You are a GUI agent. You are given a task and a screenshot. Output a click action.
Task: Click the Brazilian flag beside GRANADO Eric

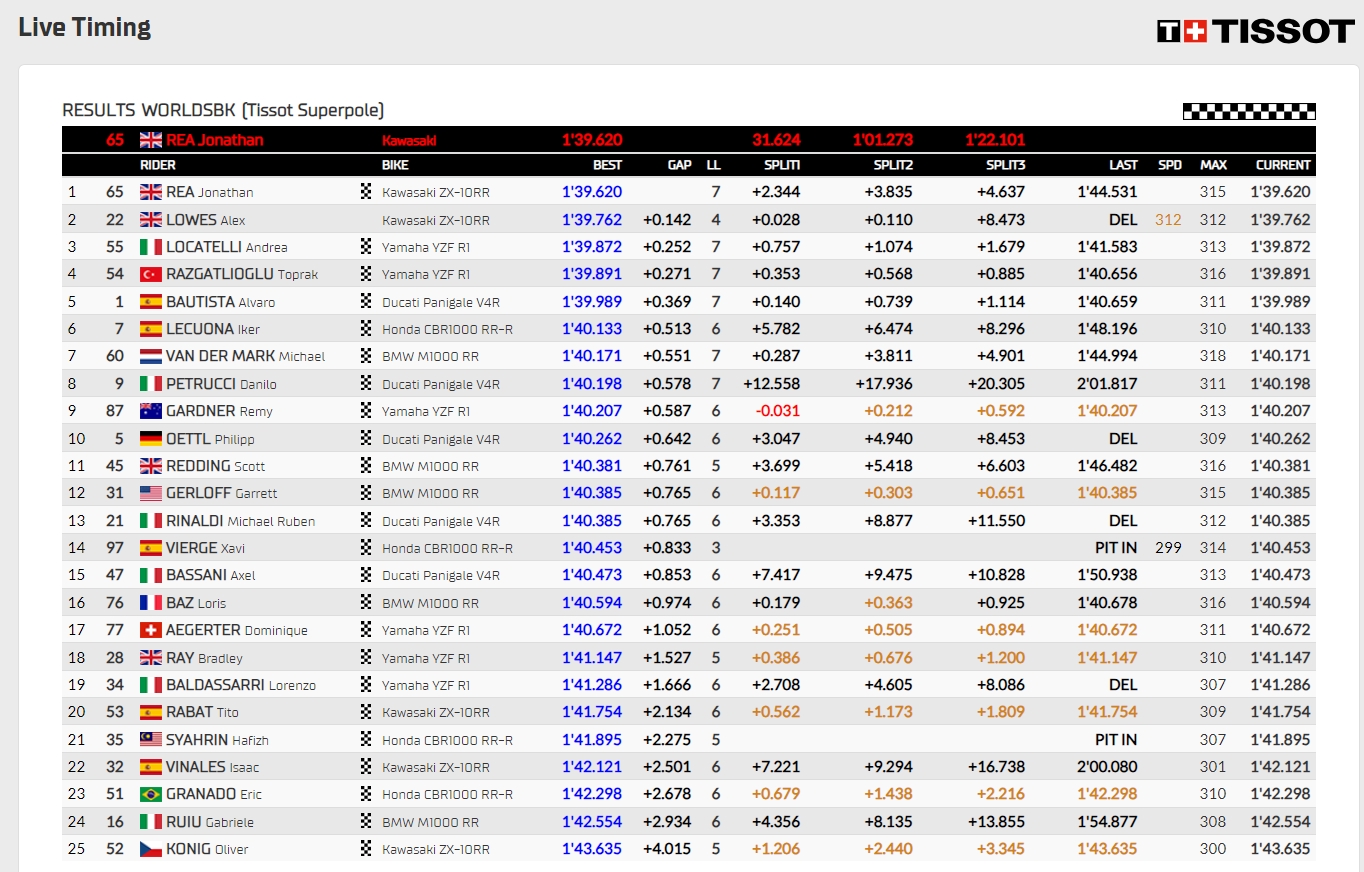(x=150, y=794)
